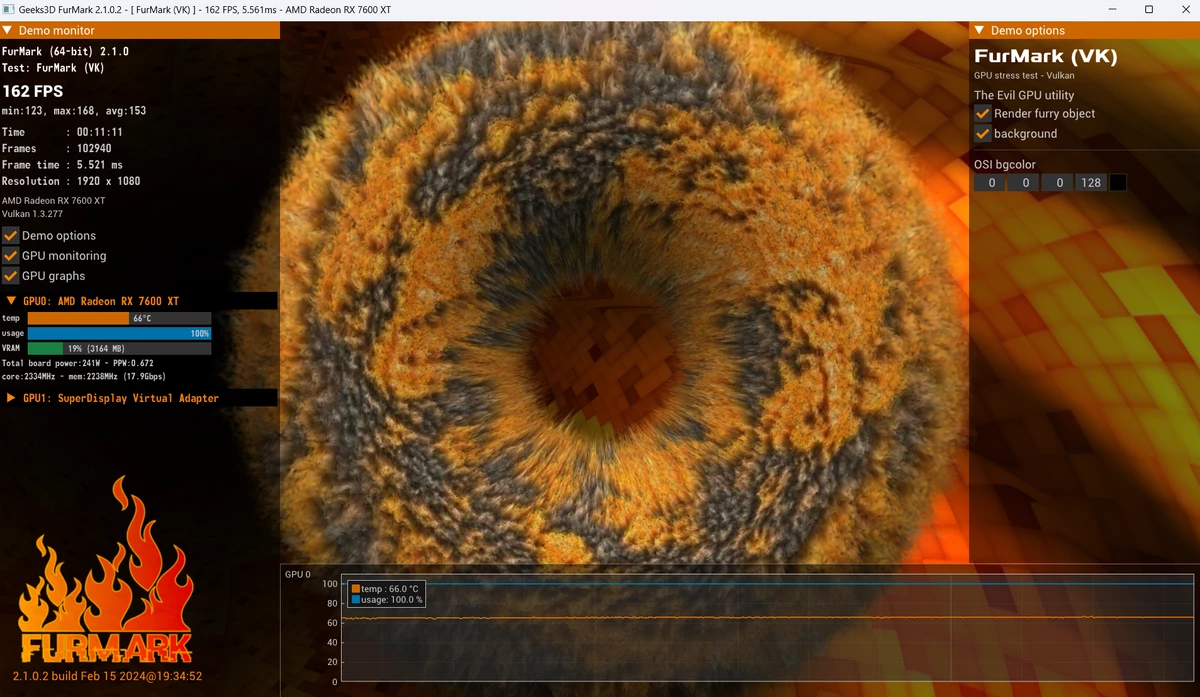Click the VRAM usage bar 19%
This screenshot has height=697, width=1200.
(119, 348)
